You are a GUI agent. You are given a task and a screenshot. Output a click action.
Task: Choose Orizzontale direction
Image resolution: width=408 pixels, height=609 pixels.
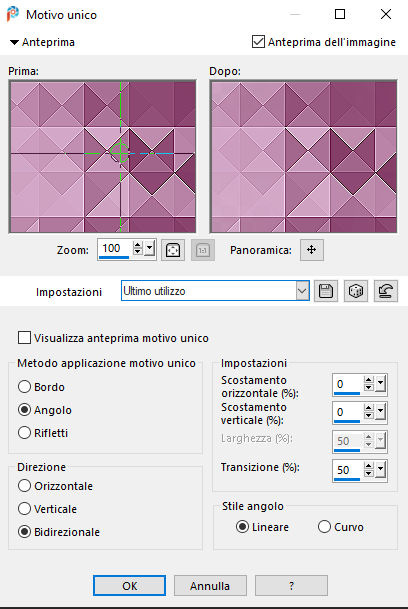(24, 485)
